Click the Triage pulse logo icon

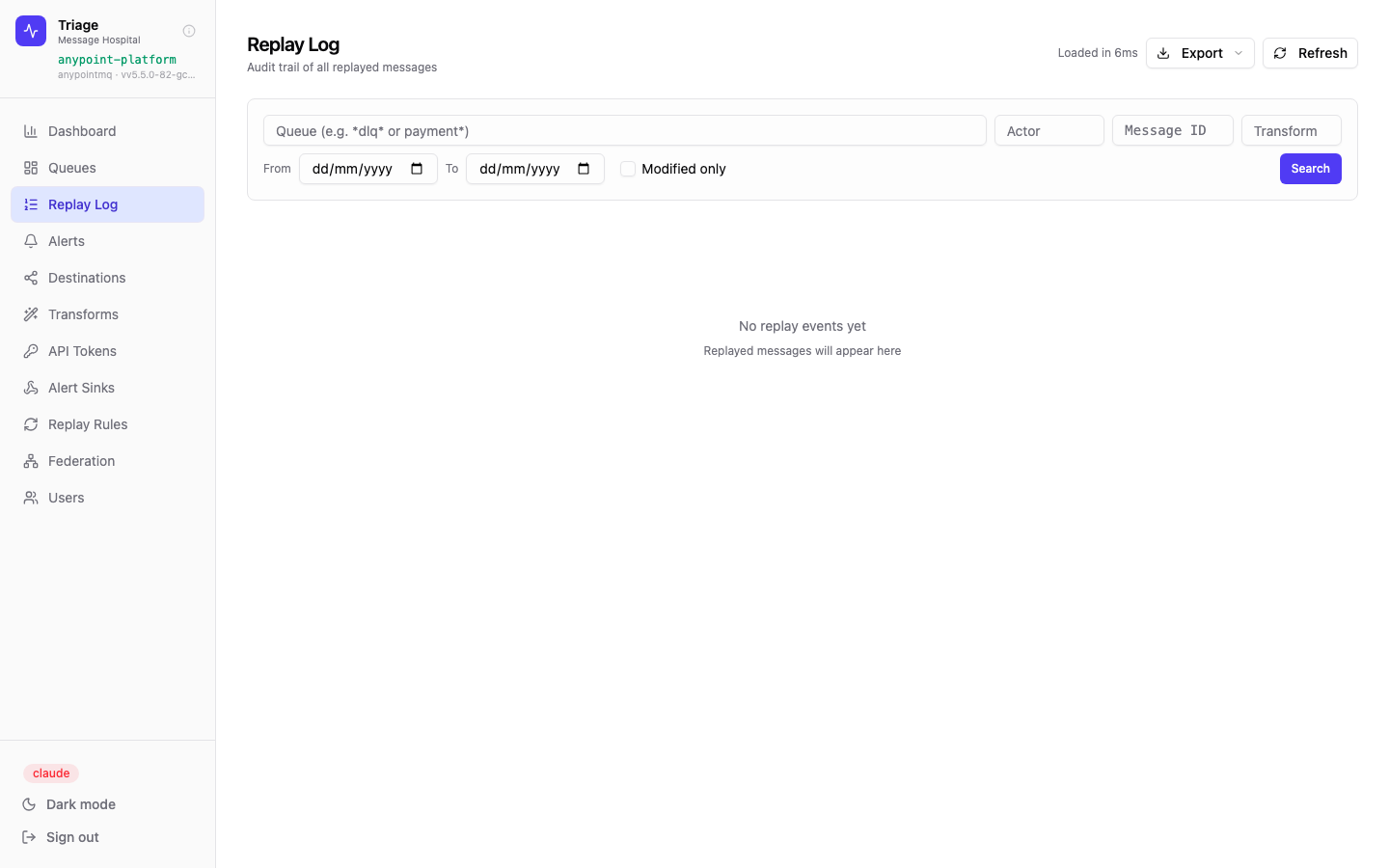coord(31,31)
